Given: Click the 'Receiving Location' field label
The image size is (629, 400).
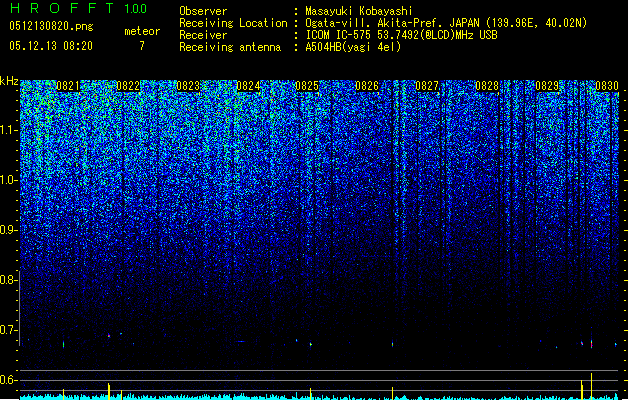Looking at the screenshot, I should [233, 23].
